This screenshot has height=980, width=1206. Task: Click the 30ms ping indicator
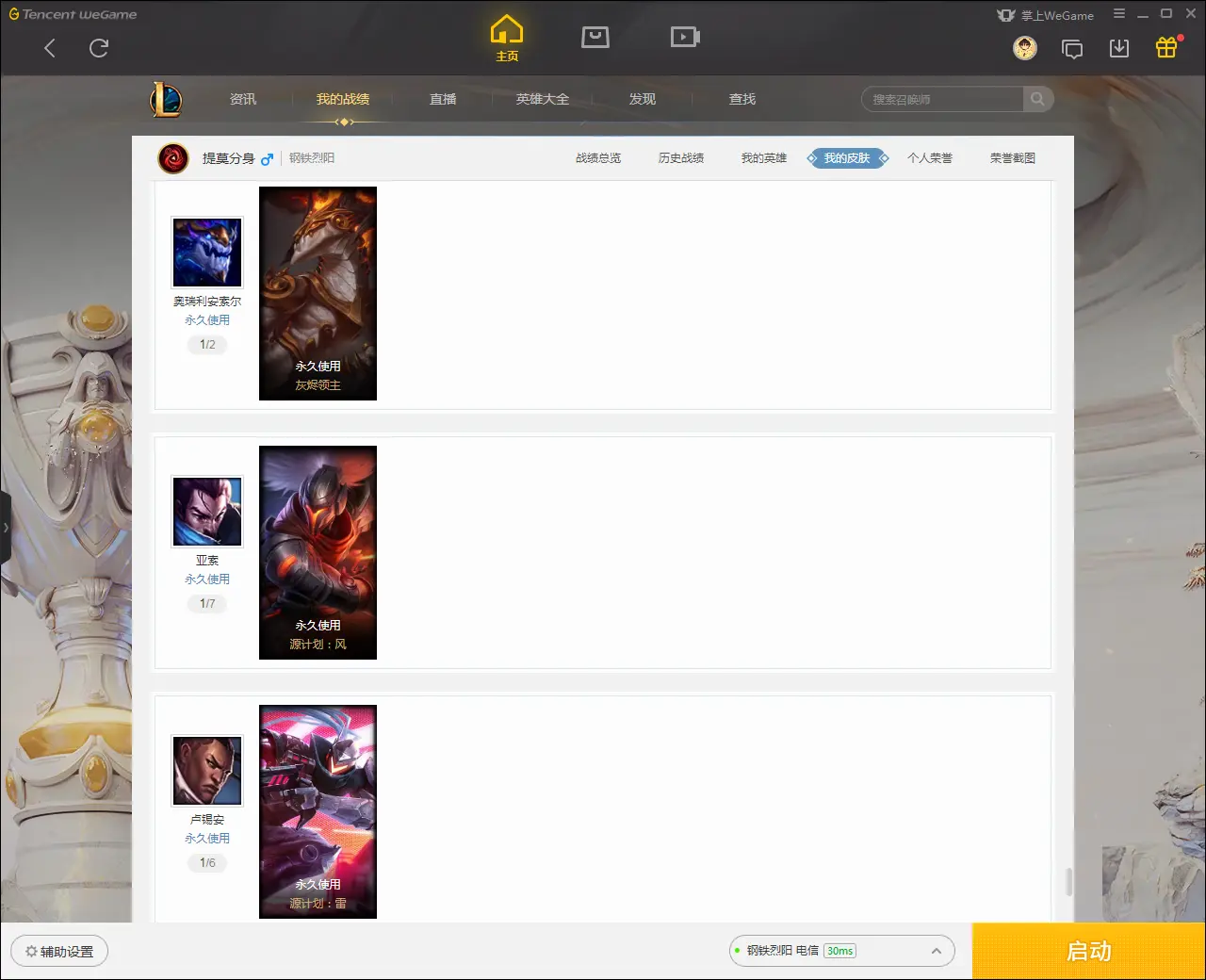839,951
